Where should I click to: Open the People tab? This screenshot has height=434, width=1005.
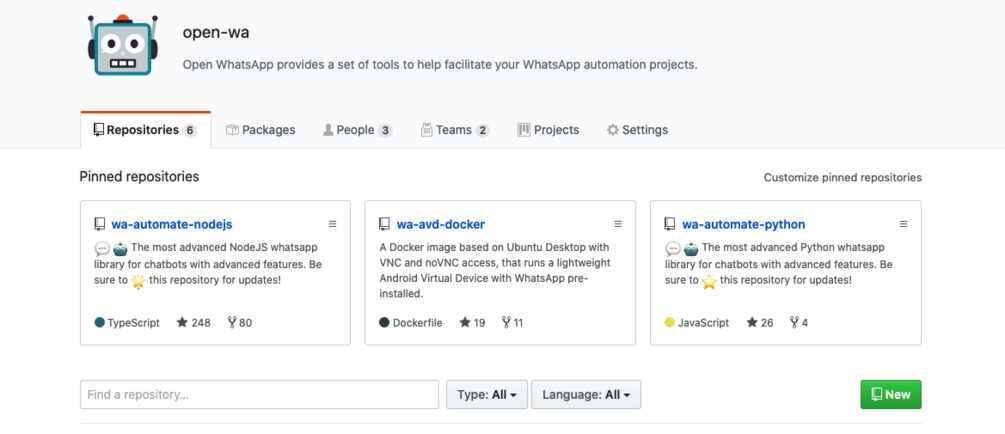coord(357,130)
